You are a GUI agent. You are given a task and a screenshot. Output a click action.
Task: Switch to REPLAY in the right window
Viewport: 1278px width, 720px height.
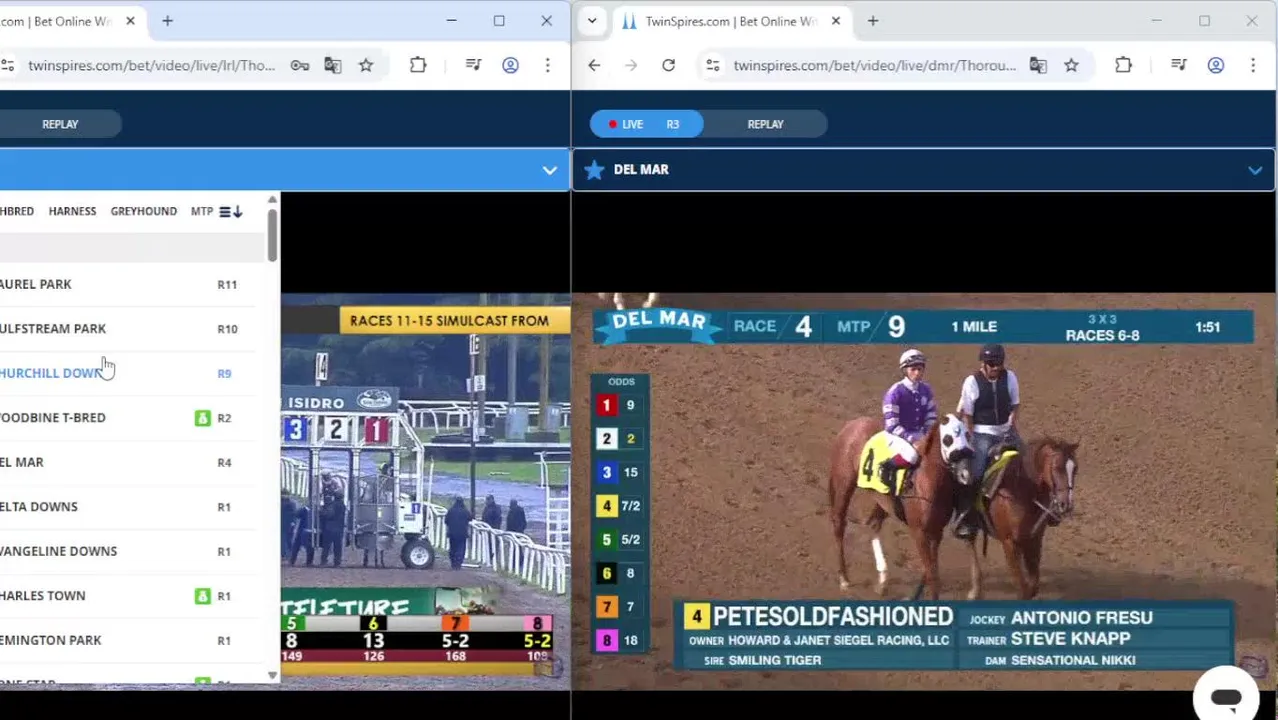coord(765,124)
